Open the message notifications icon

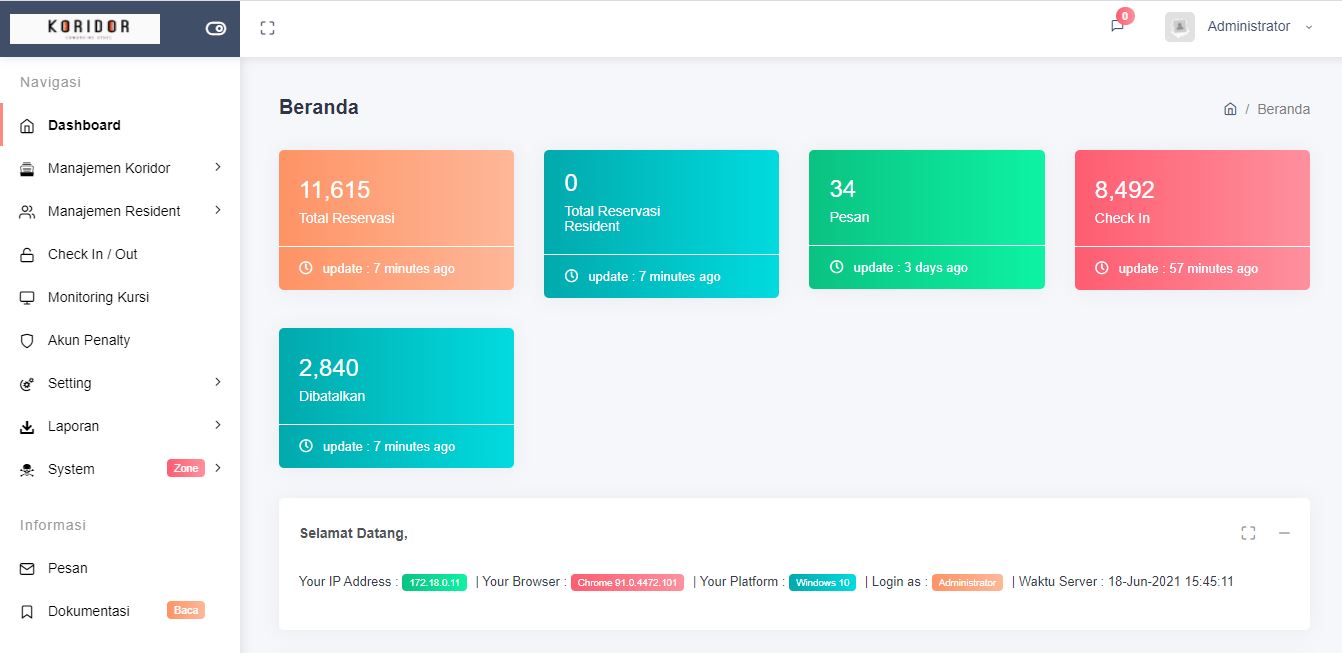tap(1117, 26)
